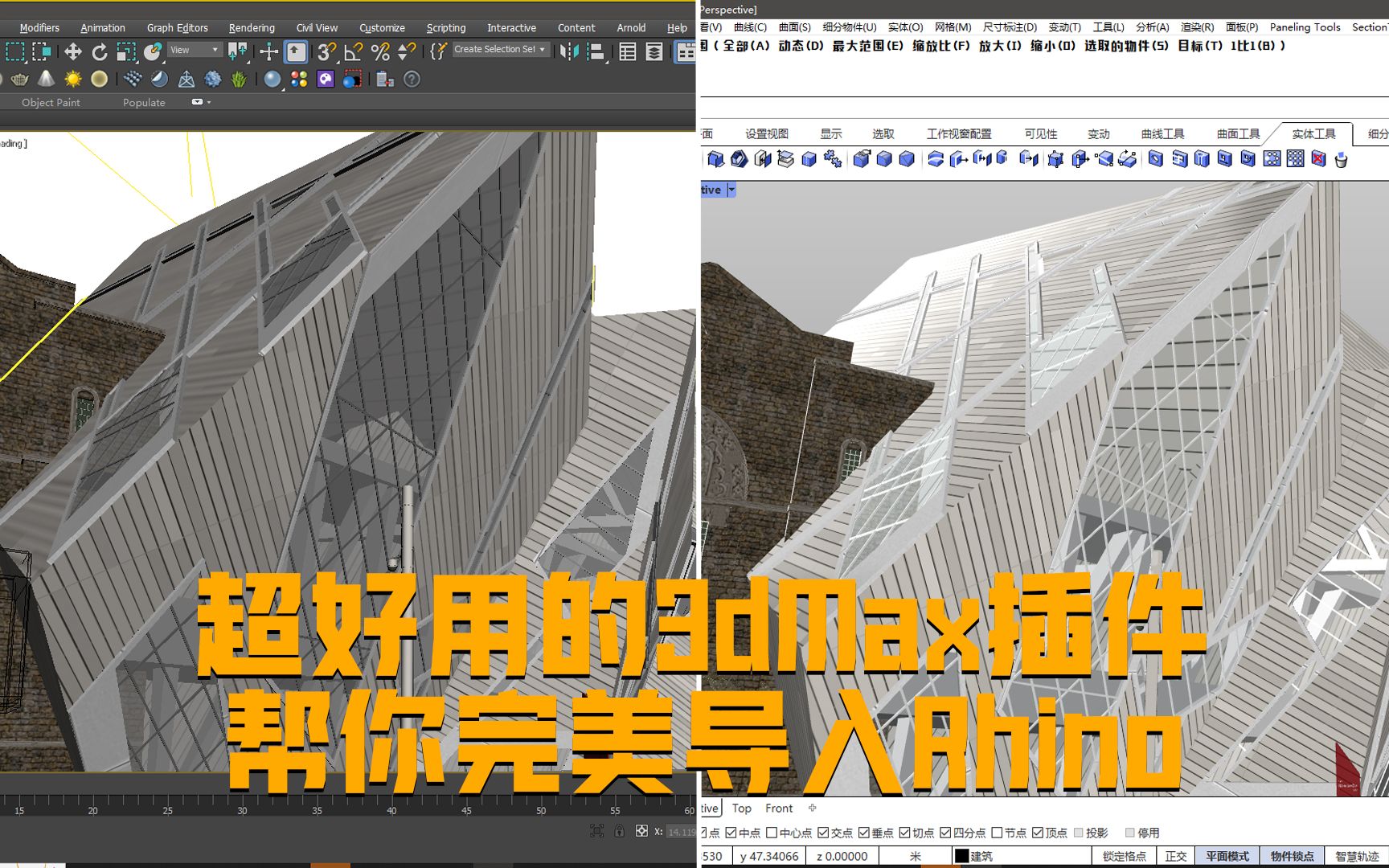Click the Mirror tool icon
This screenshot has width=1389, height=868.
pyautogui.click(x=569, y=52)
